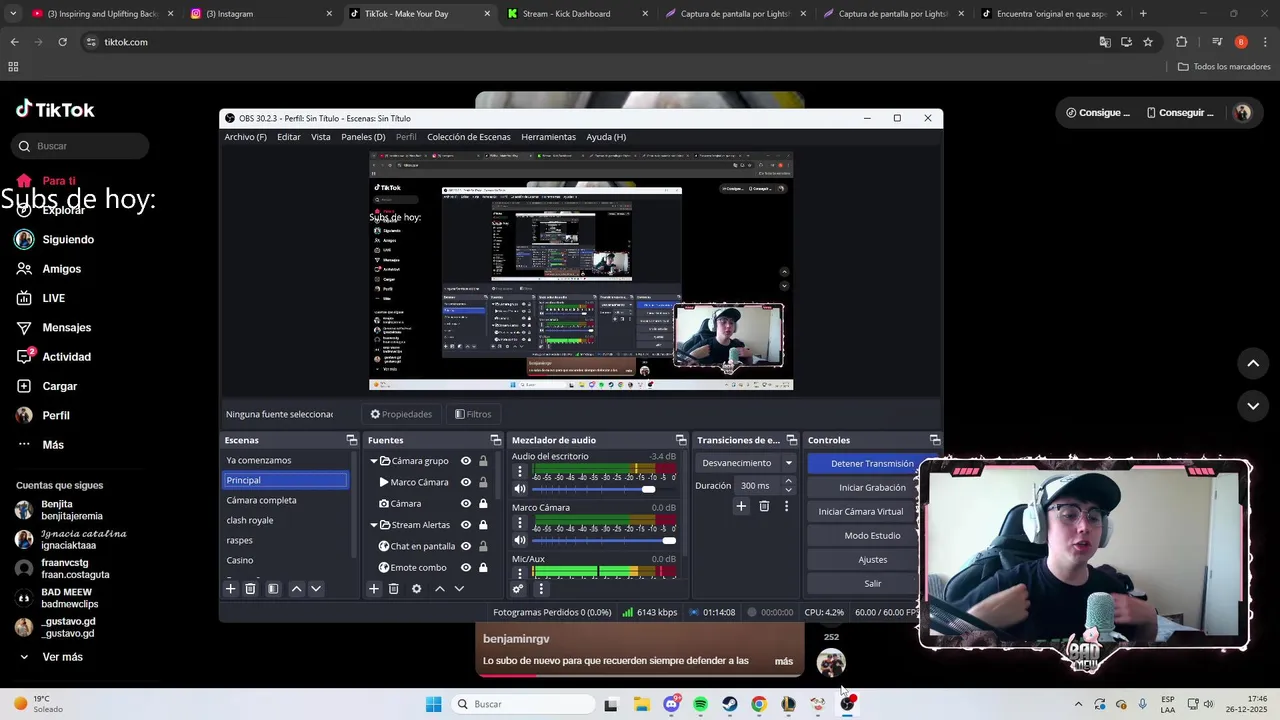Open Herramientas menu in OBS
The height and width of the screenshot is (720, 1280).
tap(548, 137)
